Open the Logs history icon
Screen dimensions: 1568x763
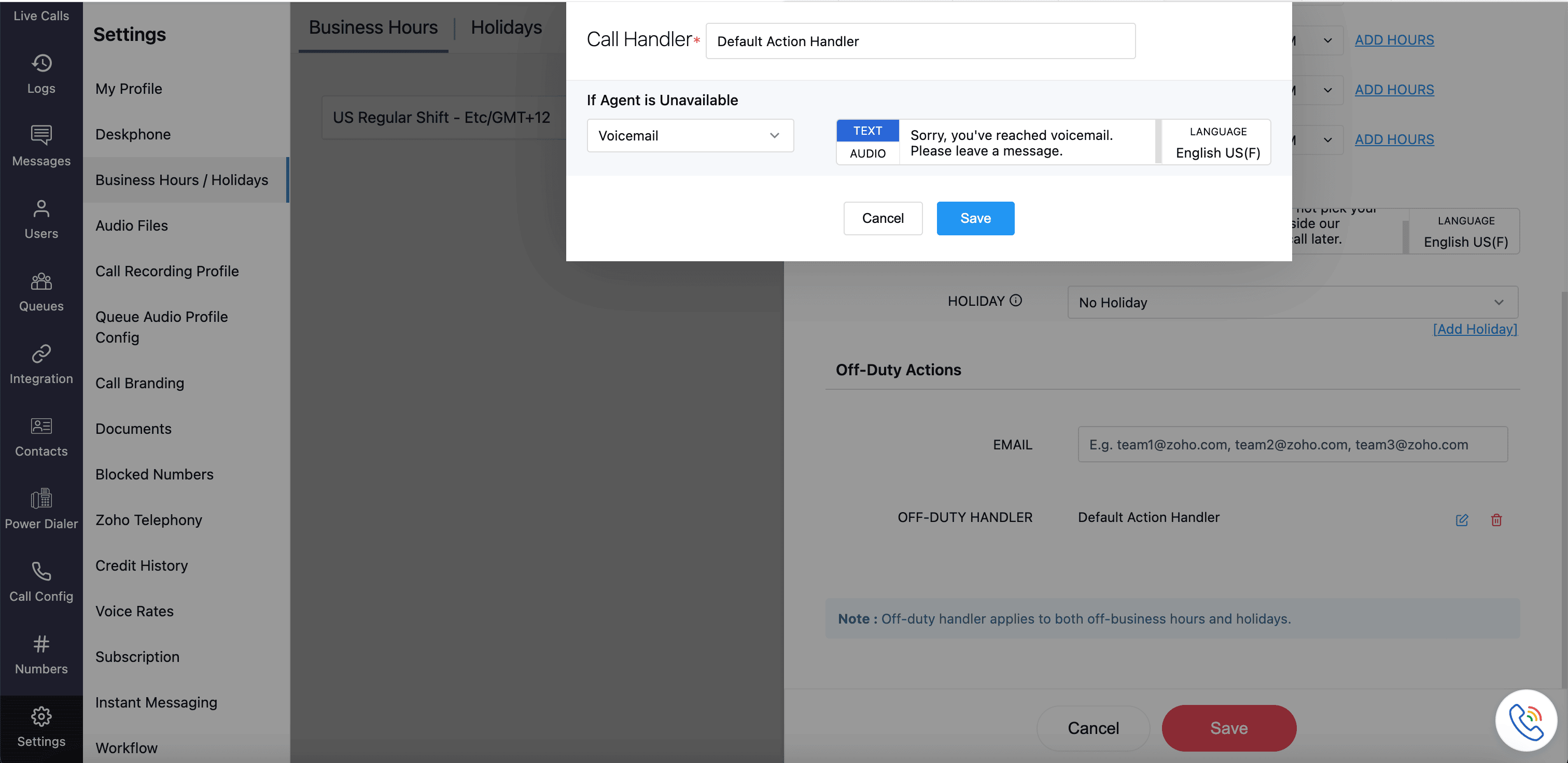41,63
